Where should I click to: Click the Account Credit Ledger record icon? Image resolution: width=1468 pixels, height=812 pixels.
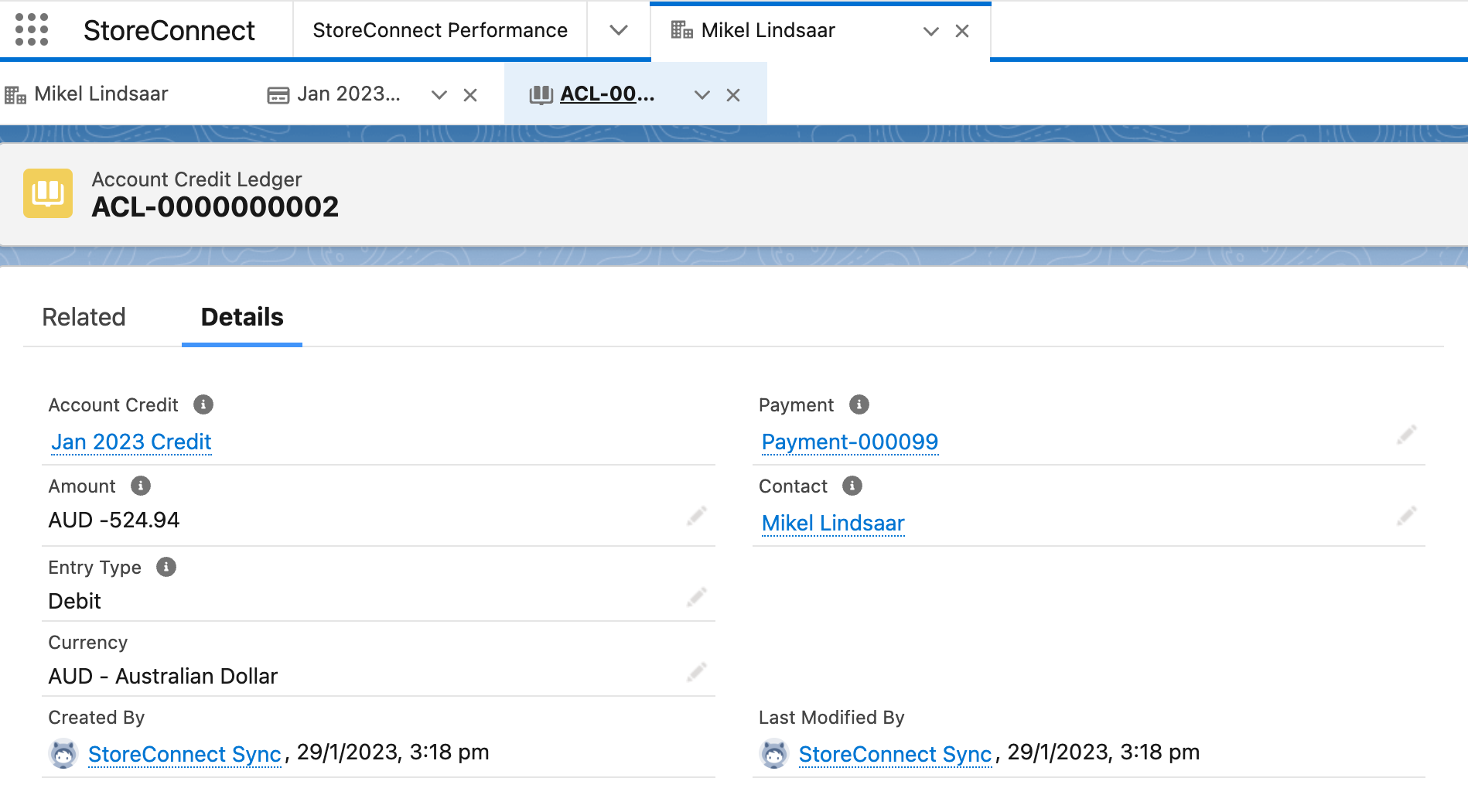pos(48,193)
